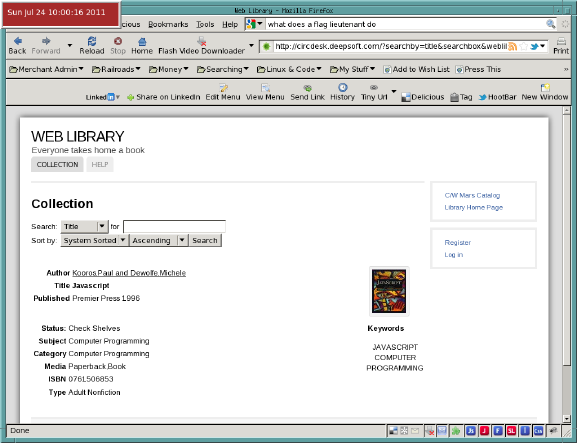This screenshot has width=577, height=443.
Task: Open the History clock icon
Action: tap(343, 87)
